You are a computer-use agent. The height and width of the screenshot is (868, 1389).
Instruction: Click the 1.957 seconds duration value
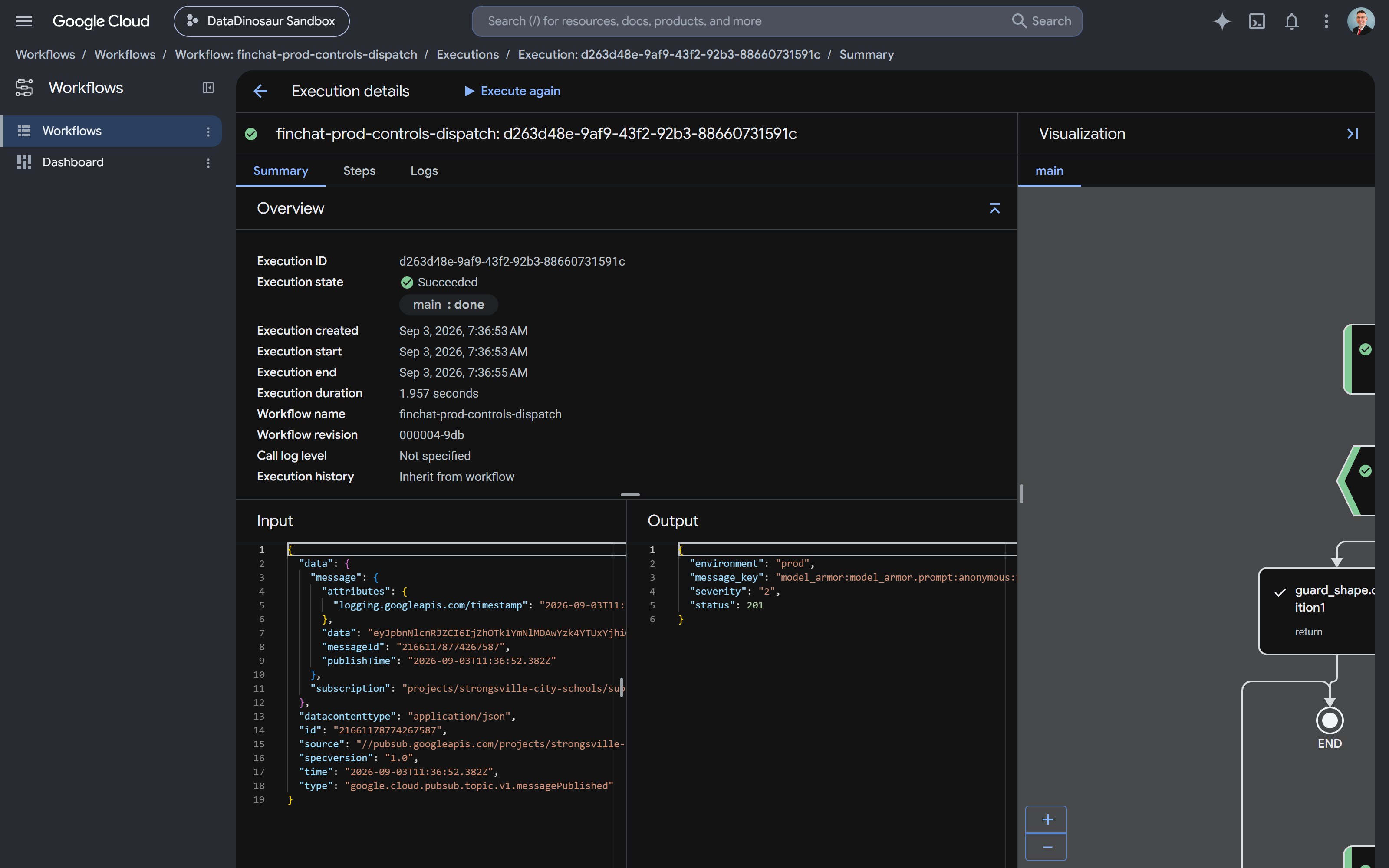(439, 394)
